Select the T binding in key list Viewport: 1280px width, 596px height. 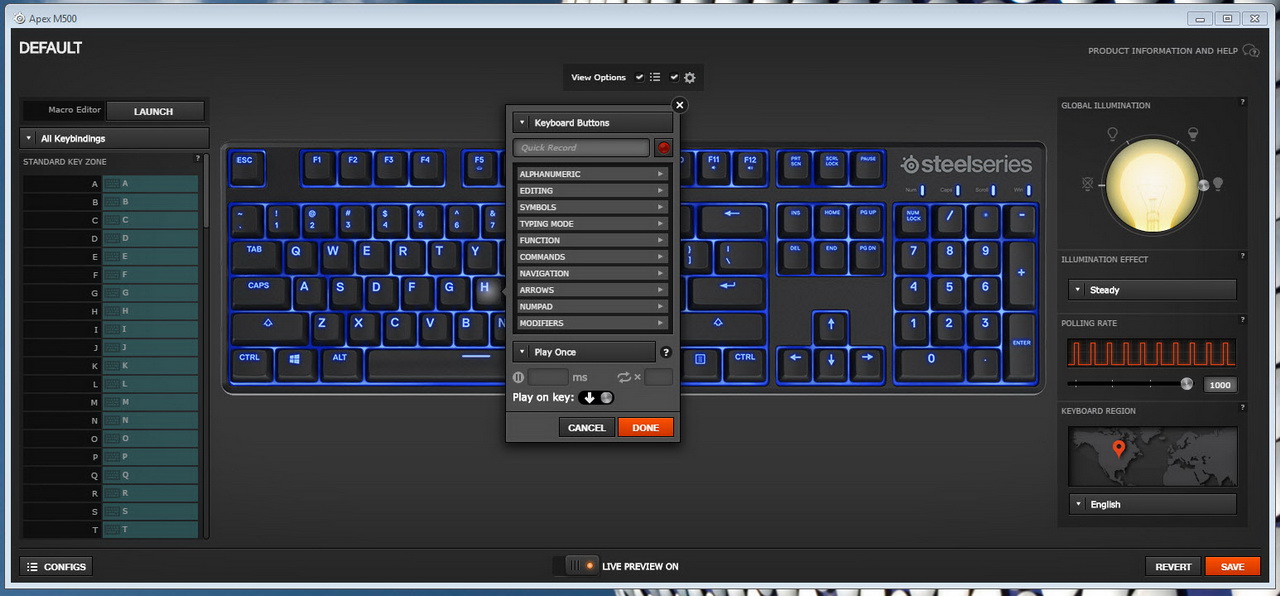[150, 530]
